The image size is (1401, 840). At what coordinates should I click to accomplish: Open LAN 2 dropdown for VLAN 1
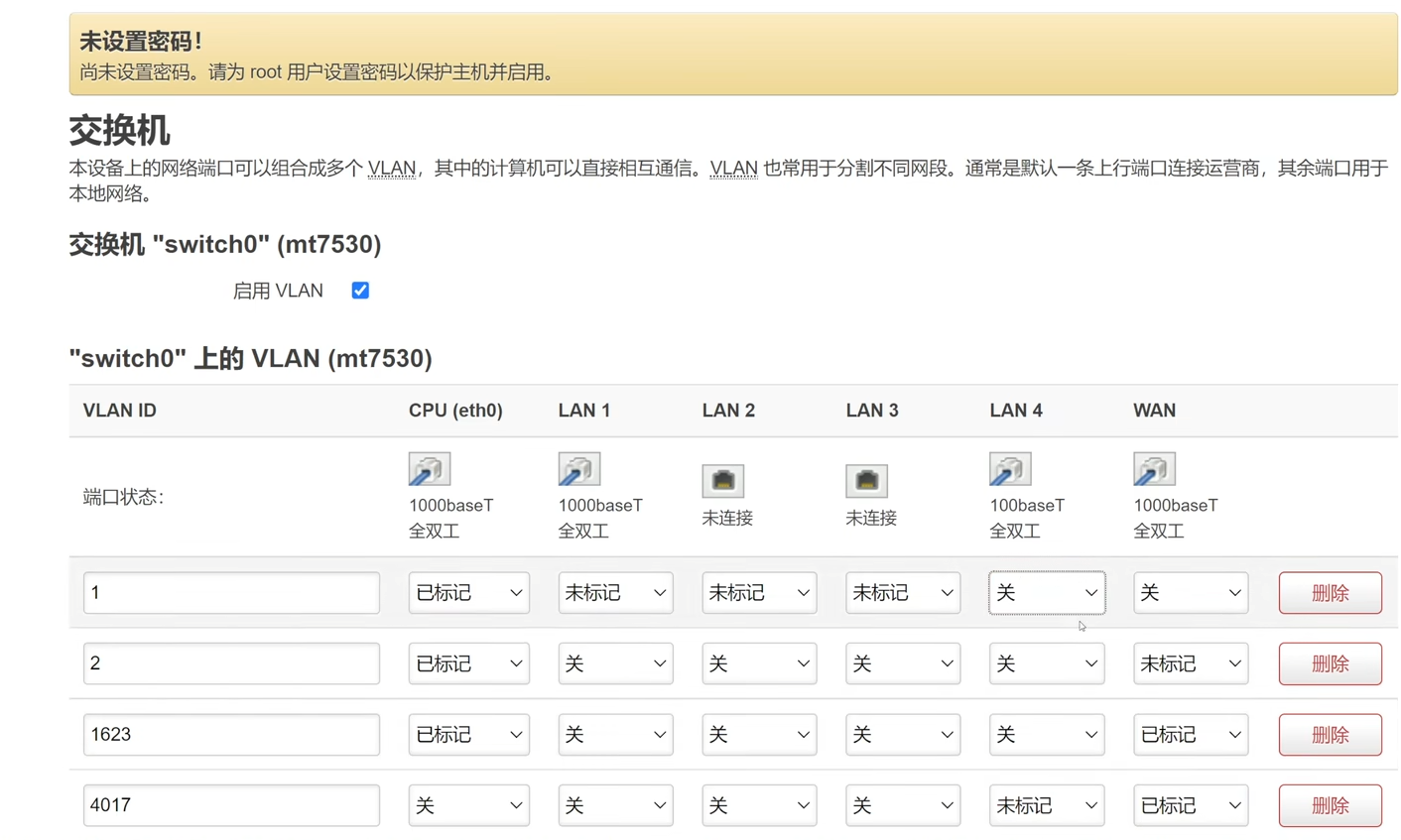coord(760,593)
